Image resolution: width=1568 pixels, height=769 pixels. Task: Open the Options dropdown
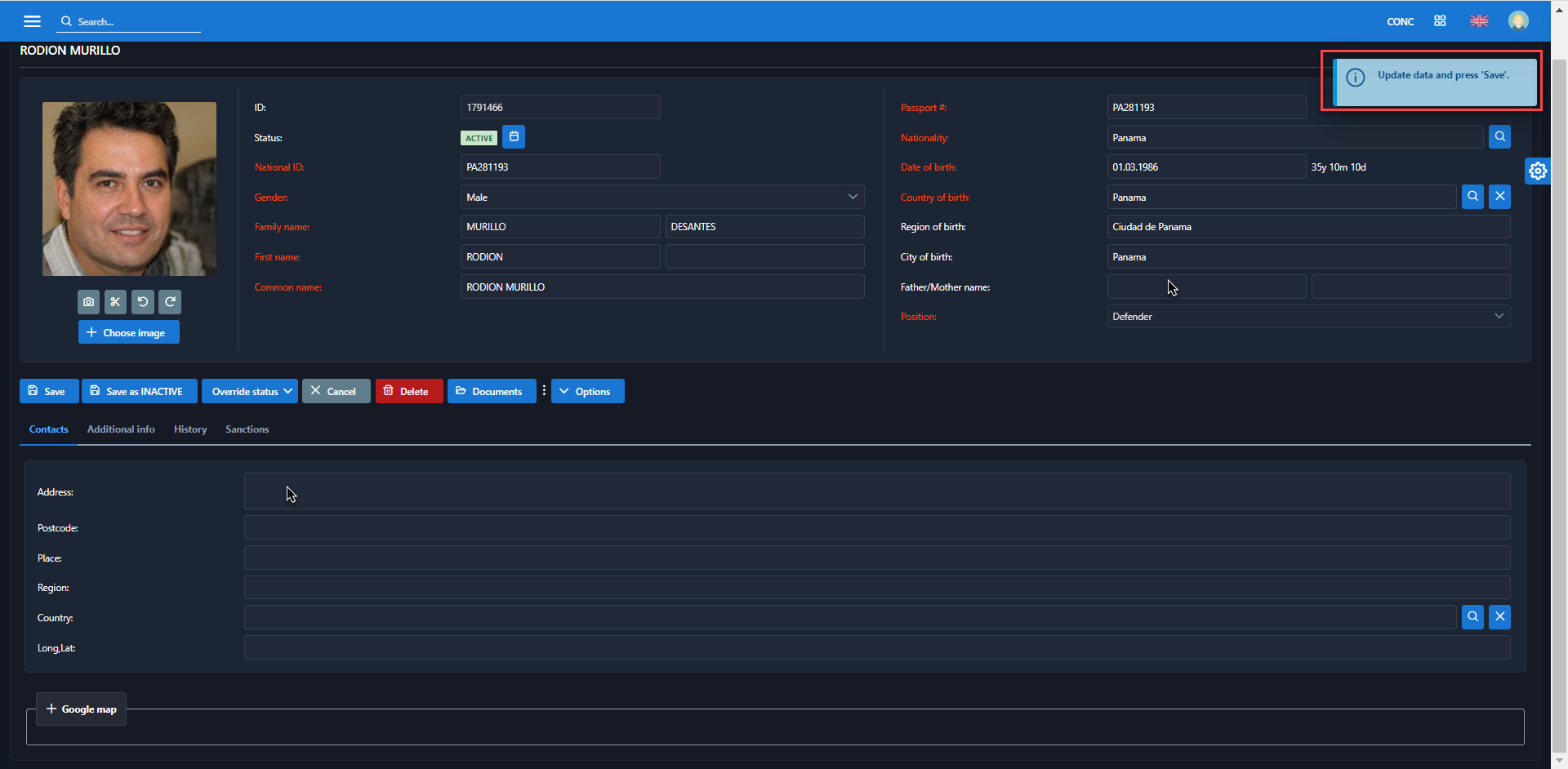[587, 391]
